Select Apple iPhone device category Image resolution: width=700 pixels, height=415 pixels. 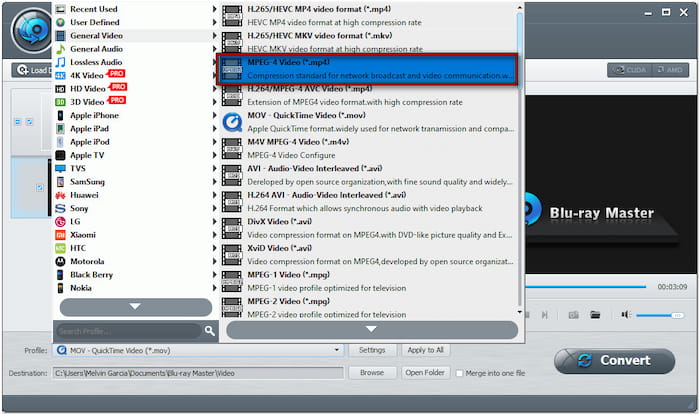tap(94, 115)
